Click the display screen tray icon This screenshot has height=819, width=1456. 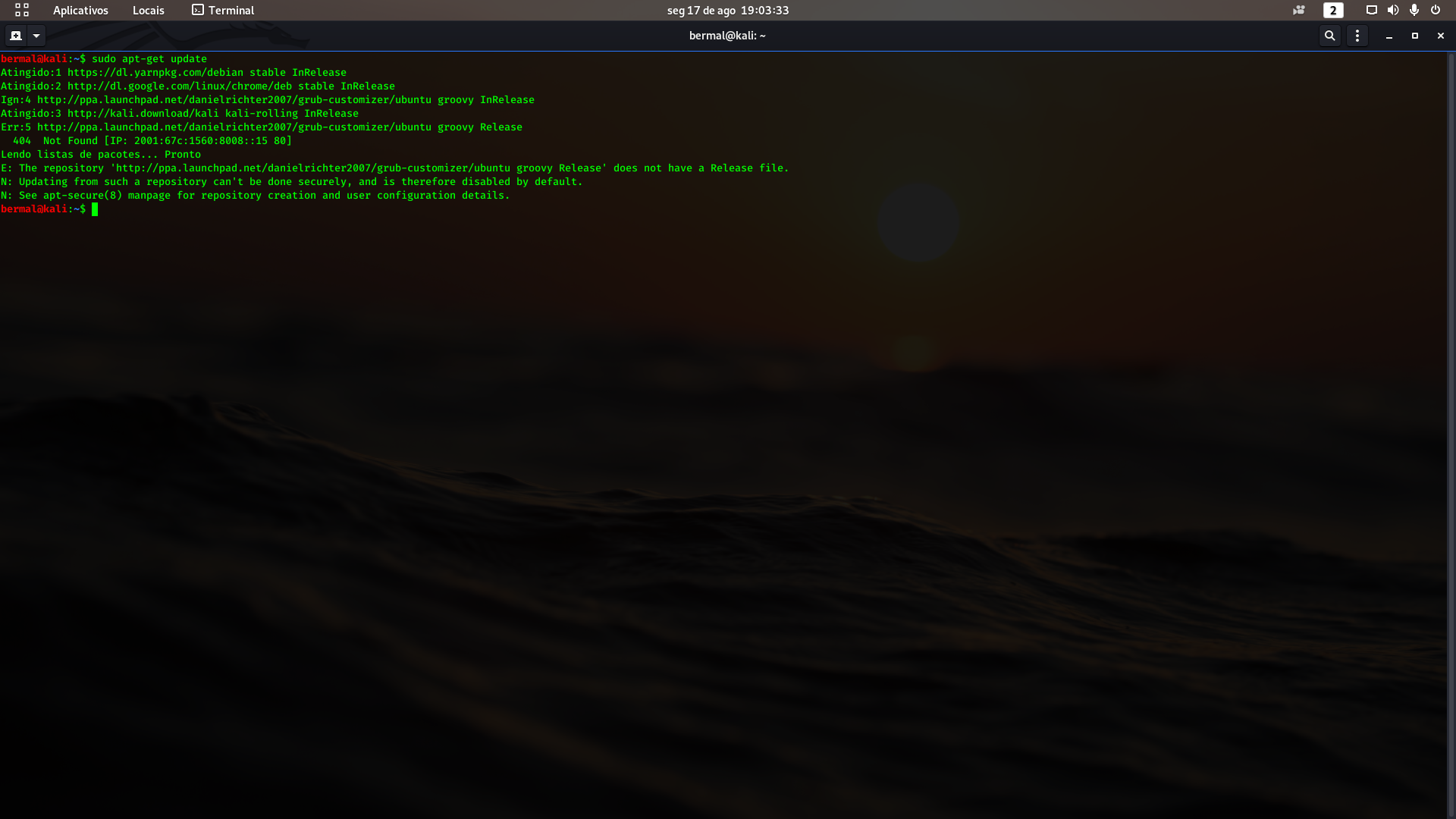tap(1372, 11)
